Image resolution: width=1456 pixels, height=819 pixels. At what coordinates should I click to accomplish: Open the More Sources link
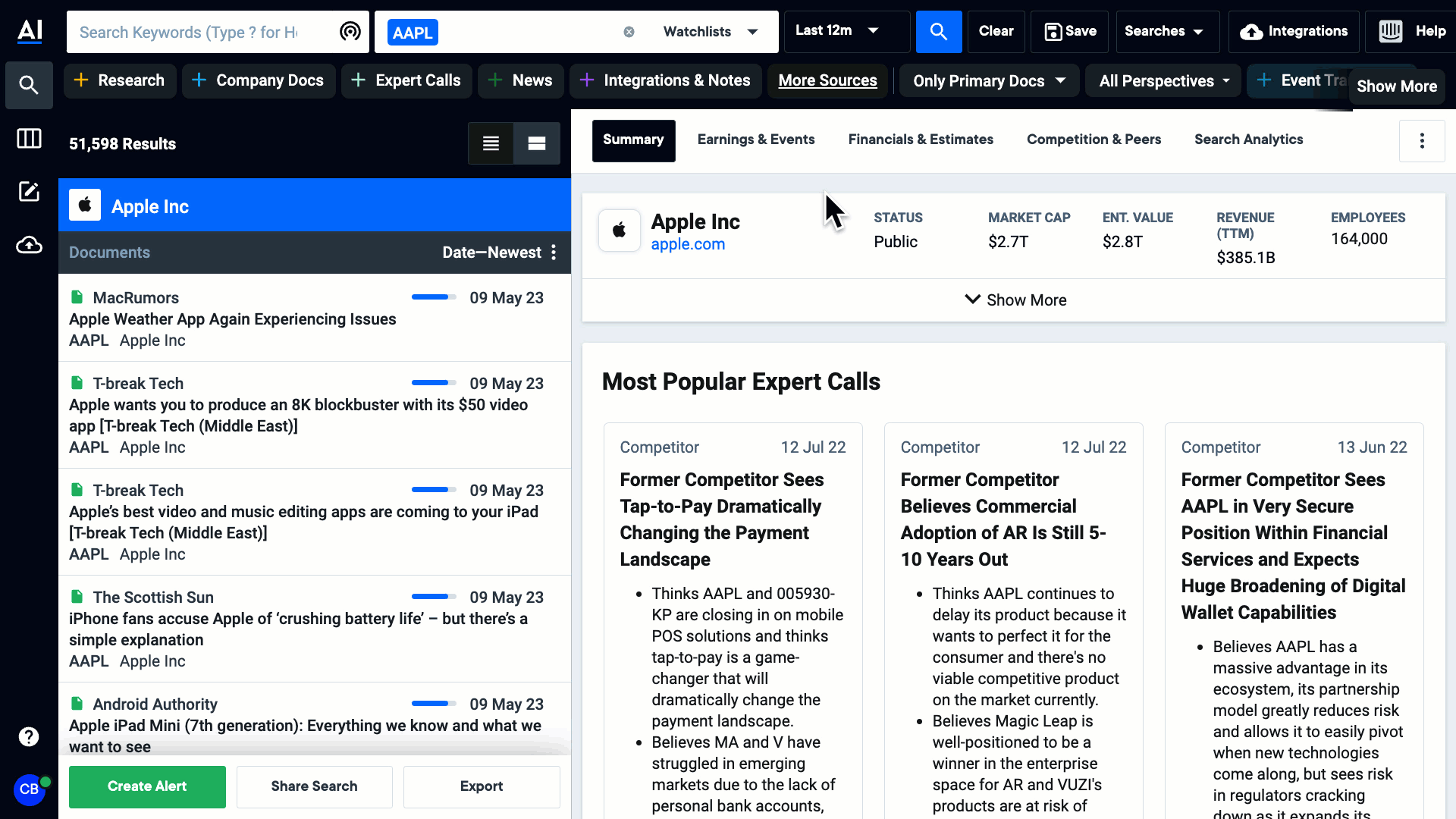click(x=827, y=80)
